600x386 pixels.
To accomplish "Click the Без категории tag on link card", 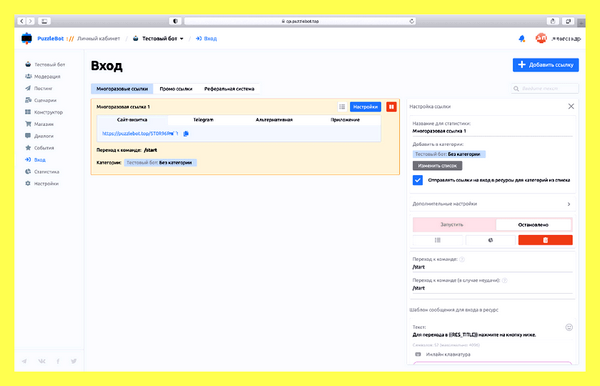I will pos(160,163).
